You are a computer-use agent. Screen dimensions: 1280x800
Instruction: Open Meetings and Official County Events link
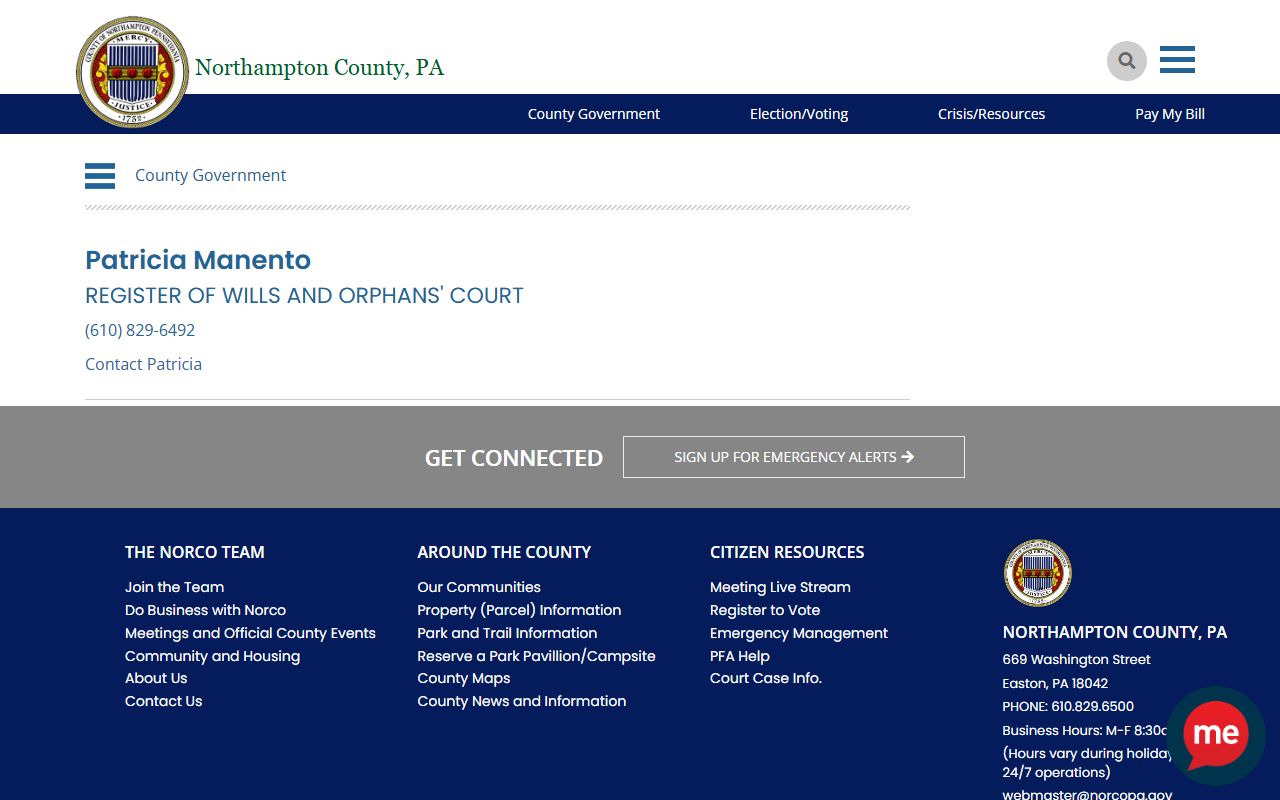click(250, 633)
